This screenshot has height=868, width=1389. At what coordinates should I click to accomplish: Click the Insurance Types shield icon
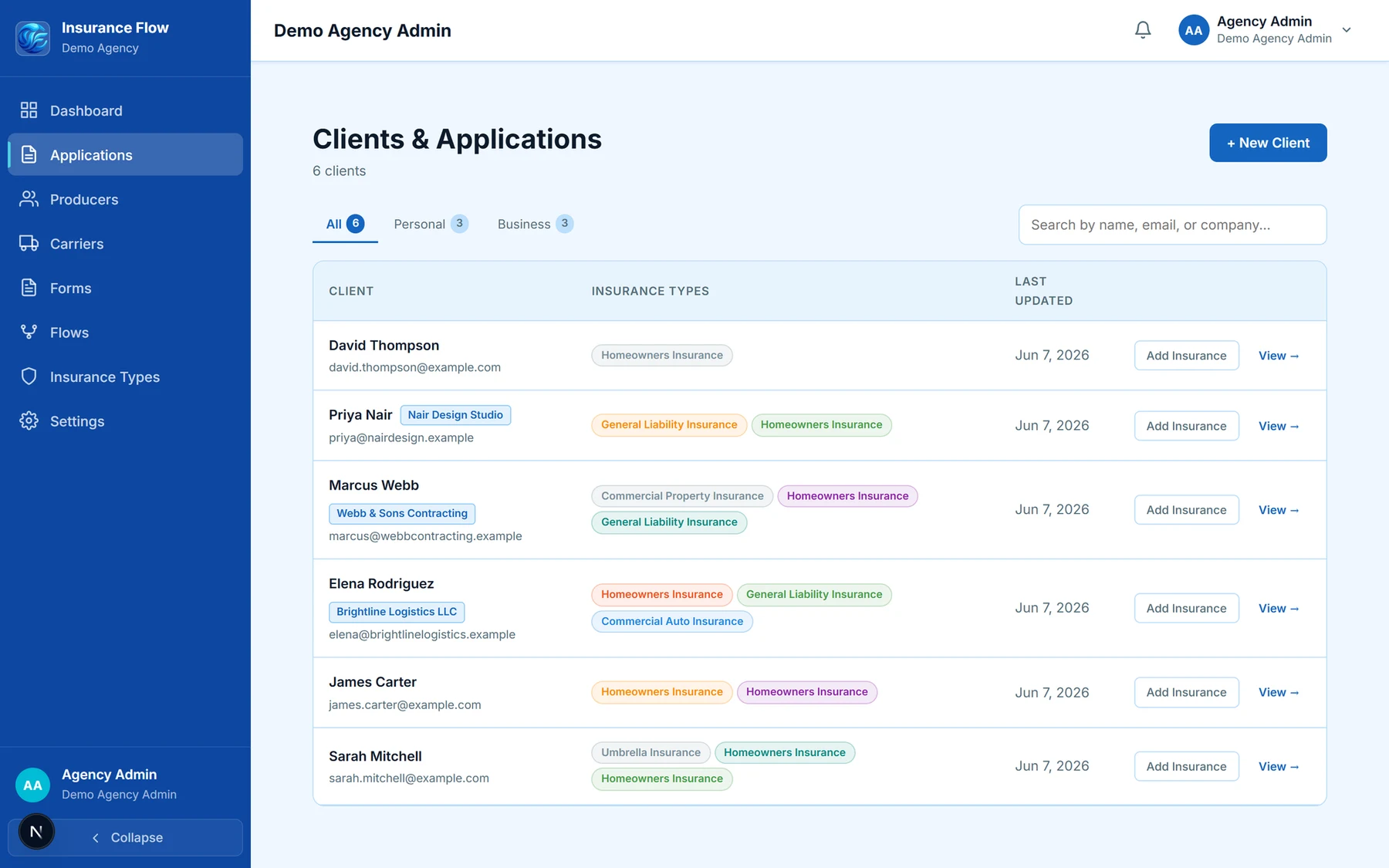(x=29, y=377)
